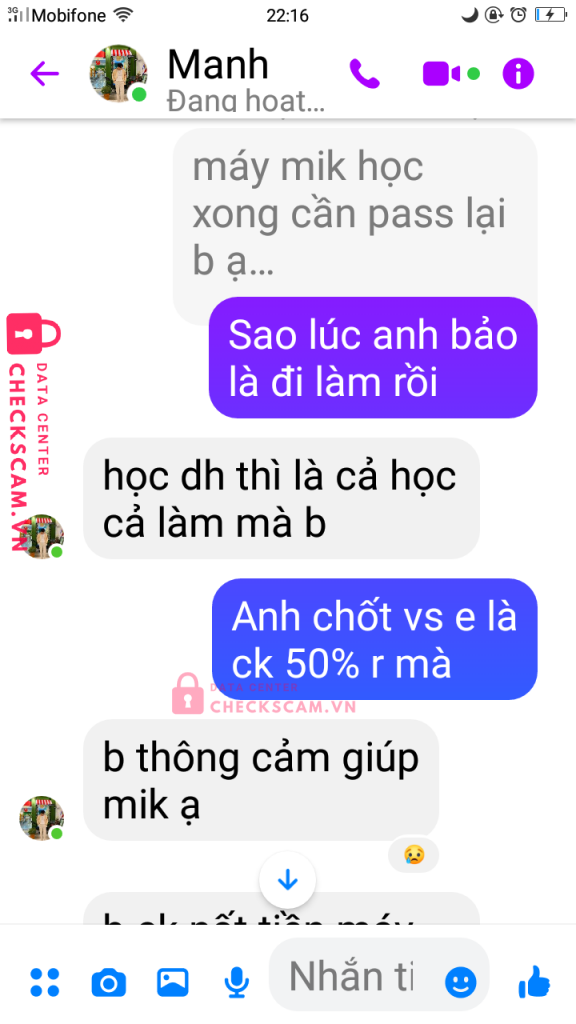Open conversation info via the i icon

coord(518,74)
